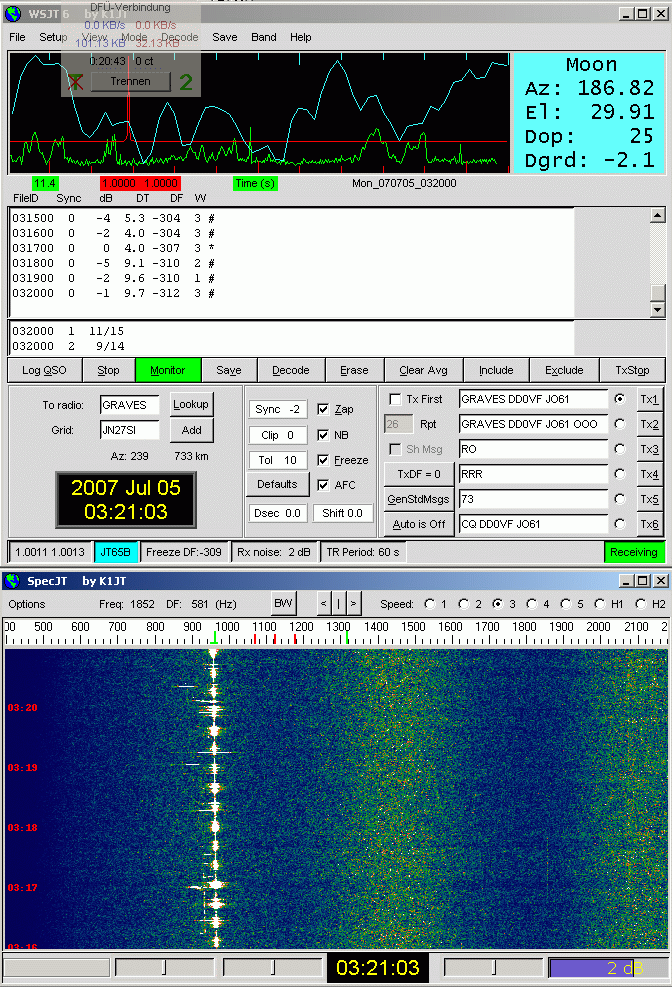Click the Include button

click(496, 370)
